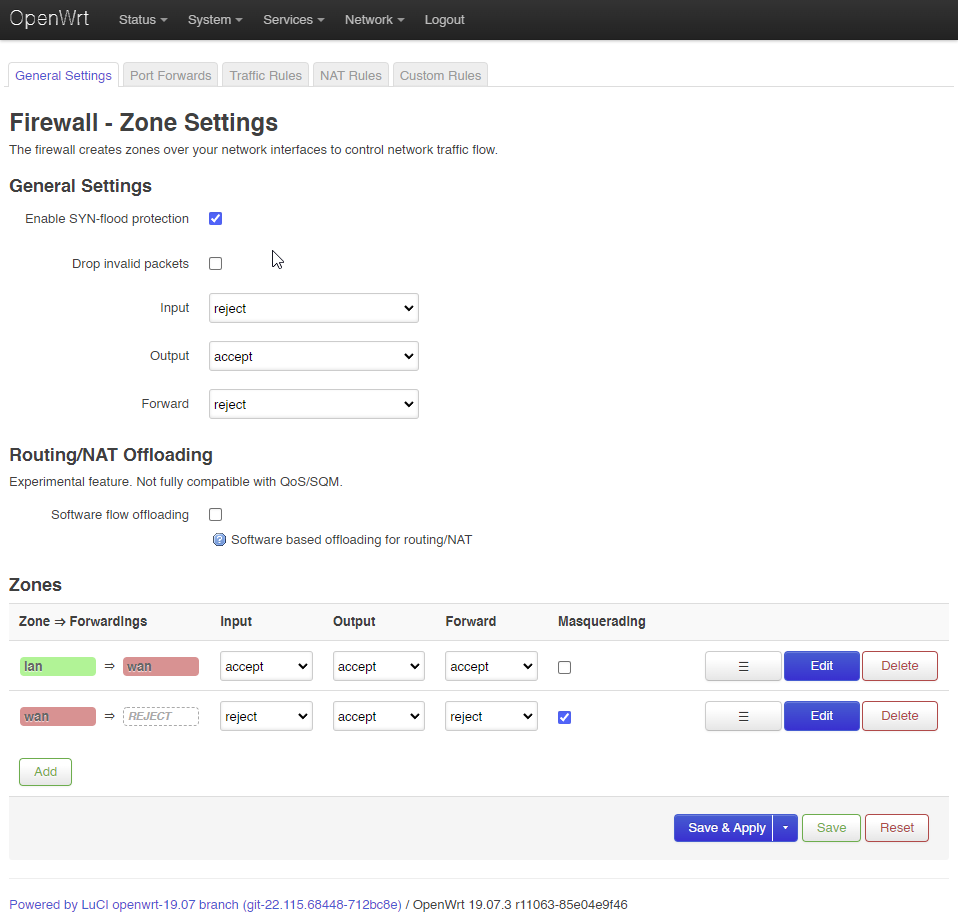Click the red wan forwarding badge in lan row
Viewport: 958px width, 919px height.
click(x=161, y=666)
